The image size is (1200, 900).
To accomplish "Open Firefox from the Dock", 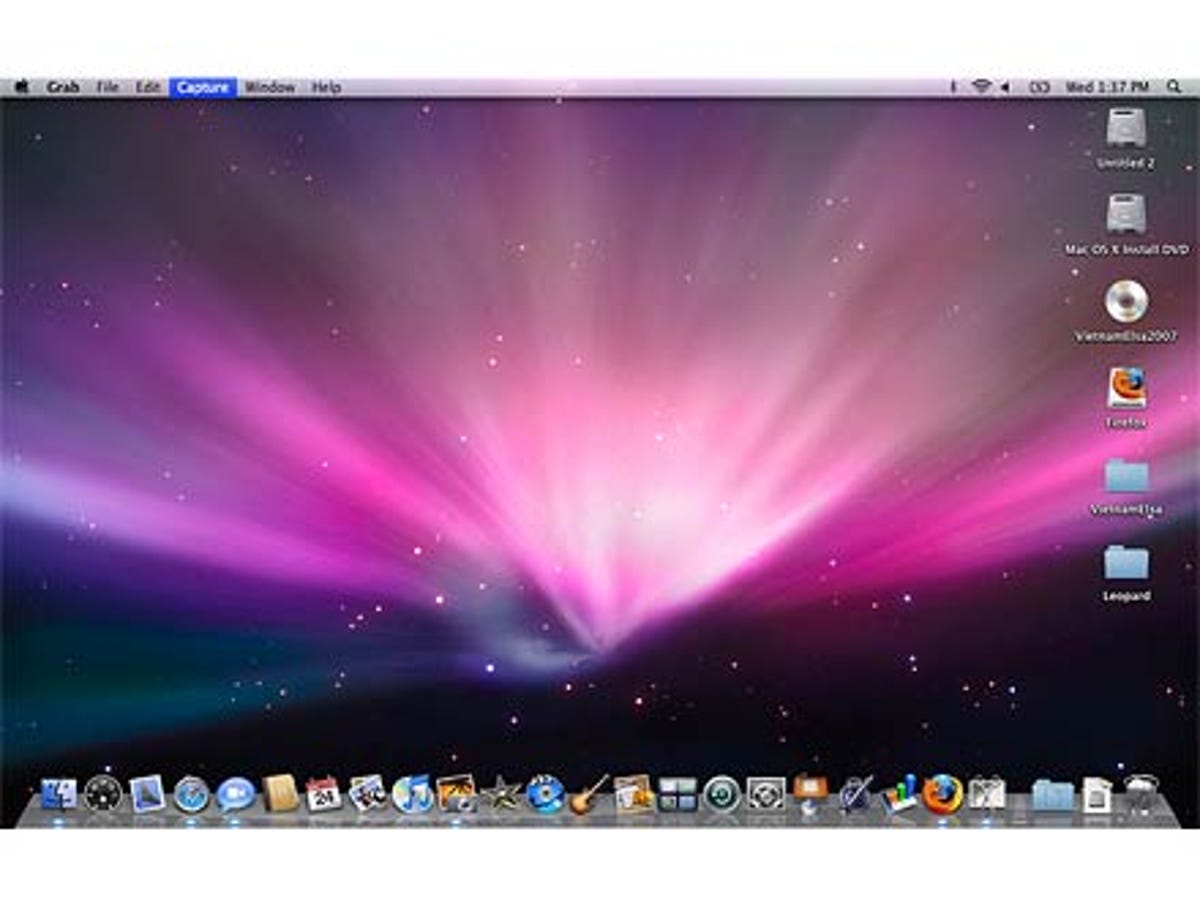I will pyautogui.click(x=942, y=794).
